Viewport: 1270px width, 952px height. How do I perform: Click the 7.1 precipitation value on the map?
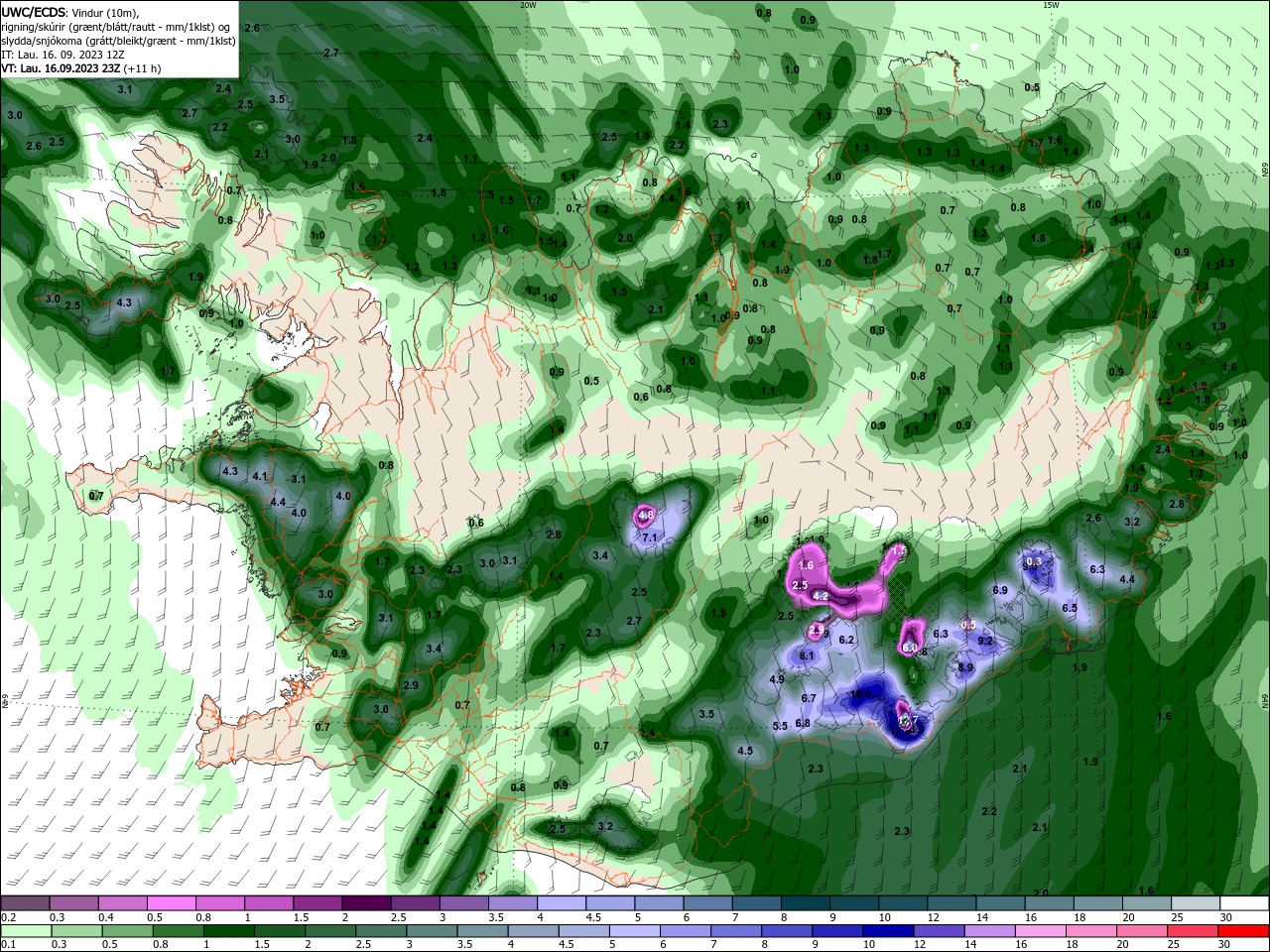651,537
